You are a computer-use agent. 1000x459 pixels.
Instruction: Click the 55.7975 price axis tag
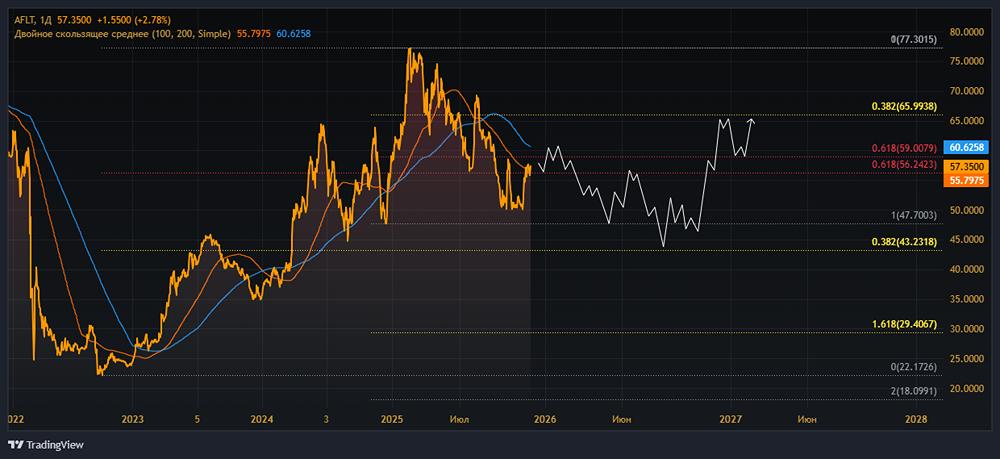[968, 180]
